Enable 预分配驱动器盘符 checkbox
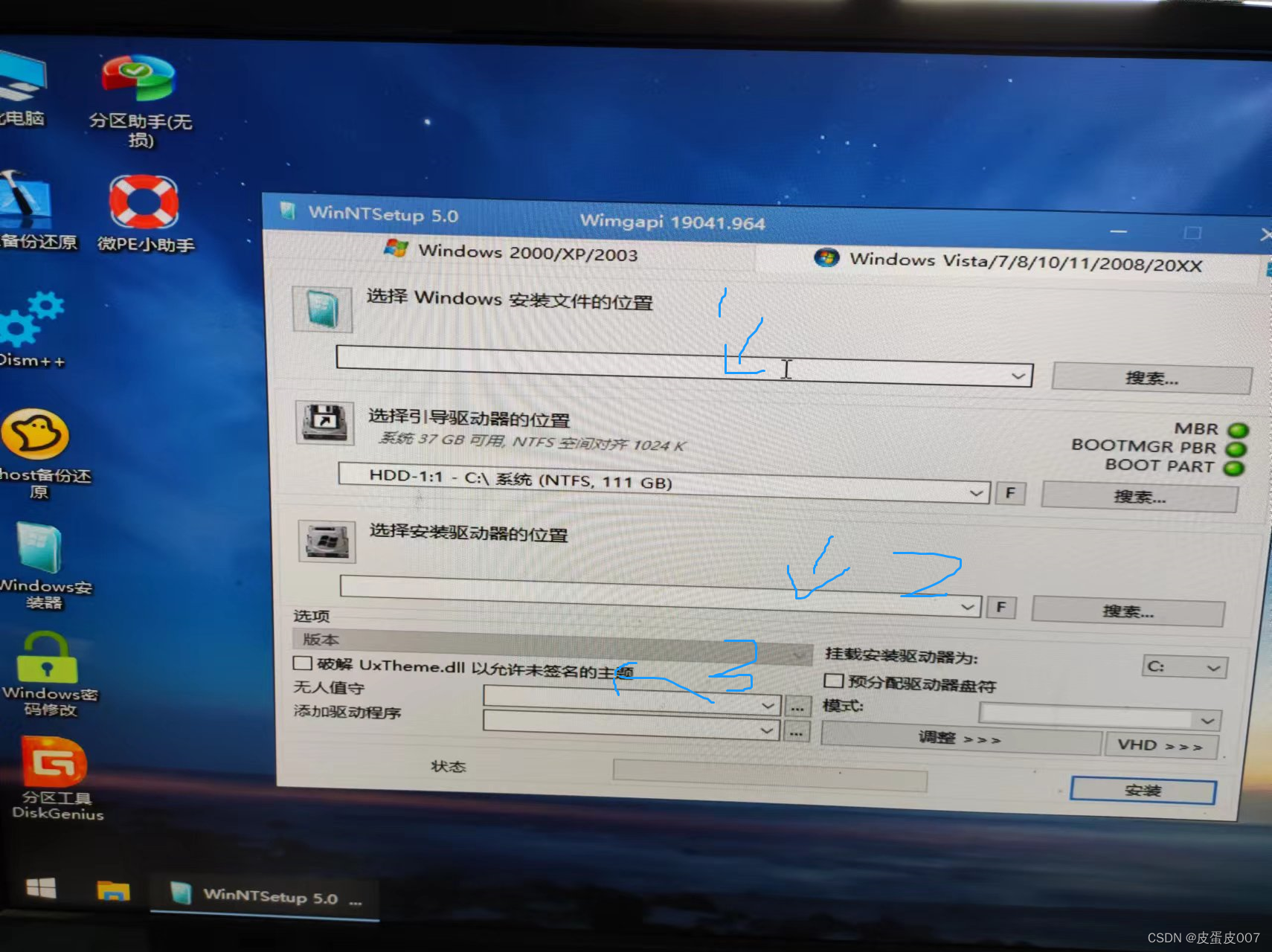1272x952 pixels. 834,680
